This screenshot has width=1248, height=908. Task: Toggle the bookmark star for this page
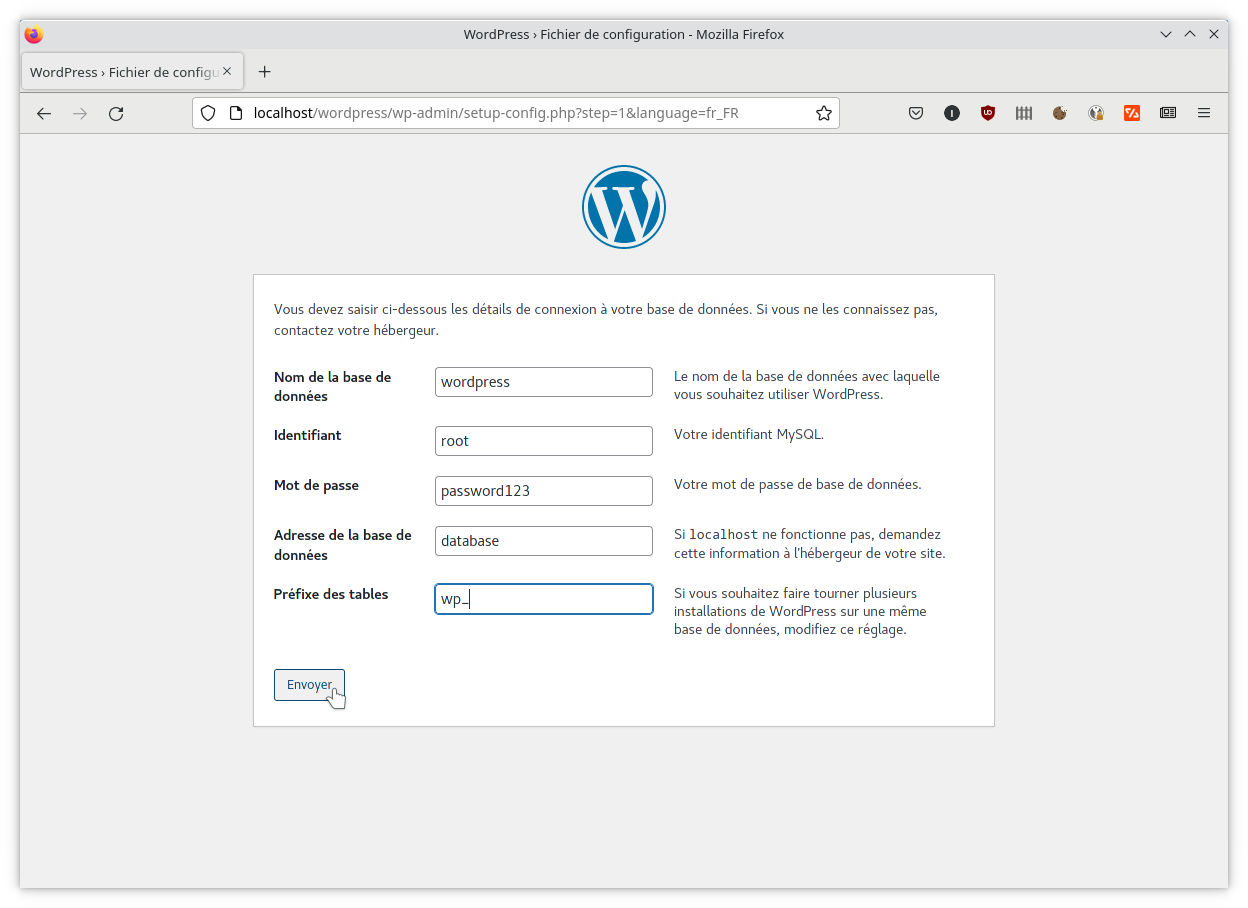[x=823, y=113]
